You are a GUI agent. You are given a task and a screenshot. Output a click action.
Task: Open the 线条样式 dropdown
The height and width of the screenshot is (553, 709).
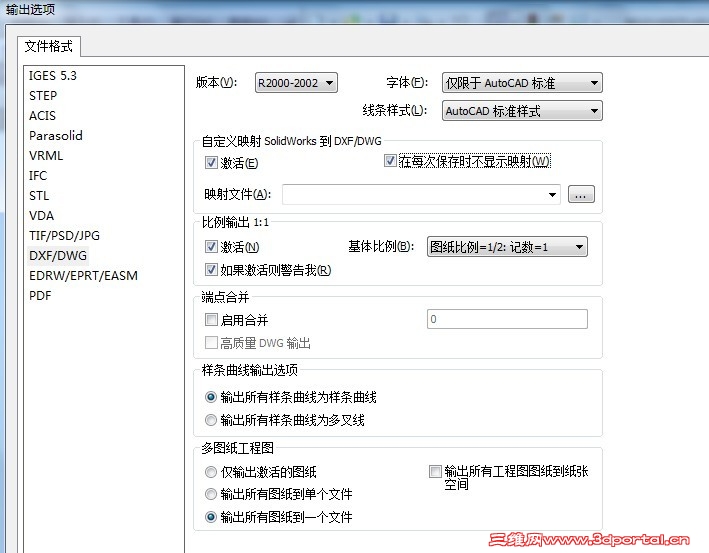522,111
